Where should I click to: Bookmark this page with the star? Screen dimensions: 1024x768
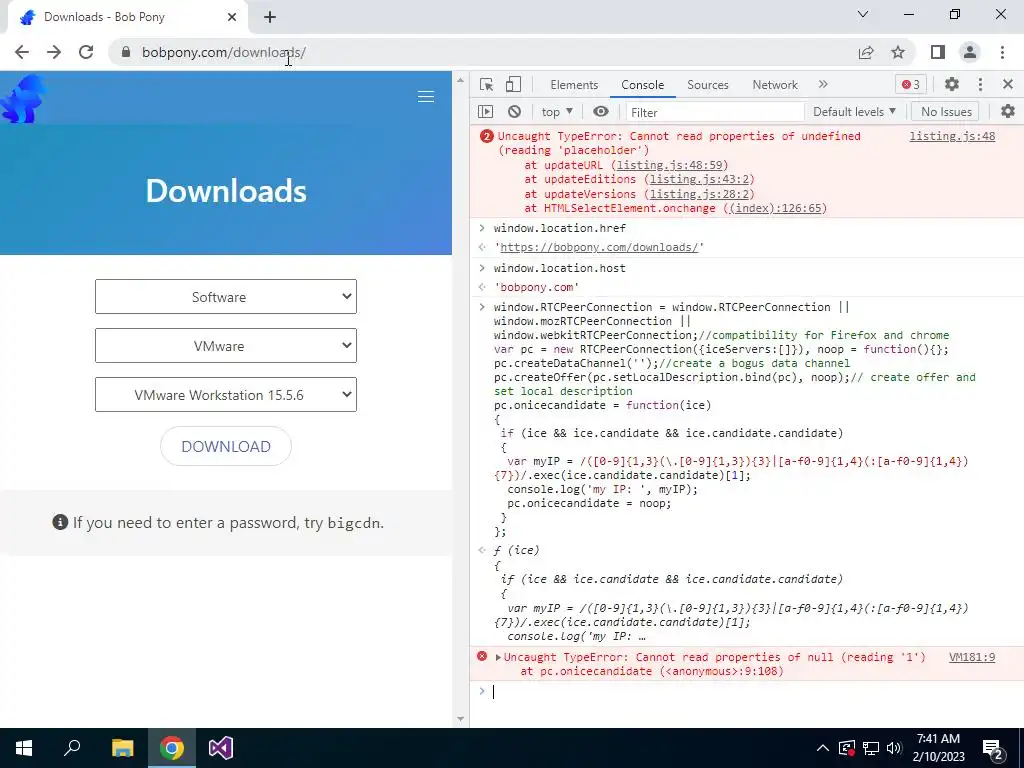pos(898,52)
